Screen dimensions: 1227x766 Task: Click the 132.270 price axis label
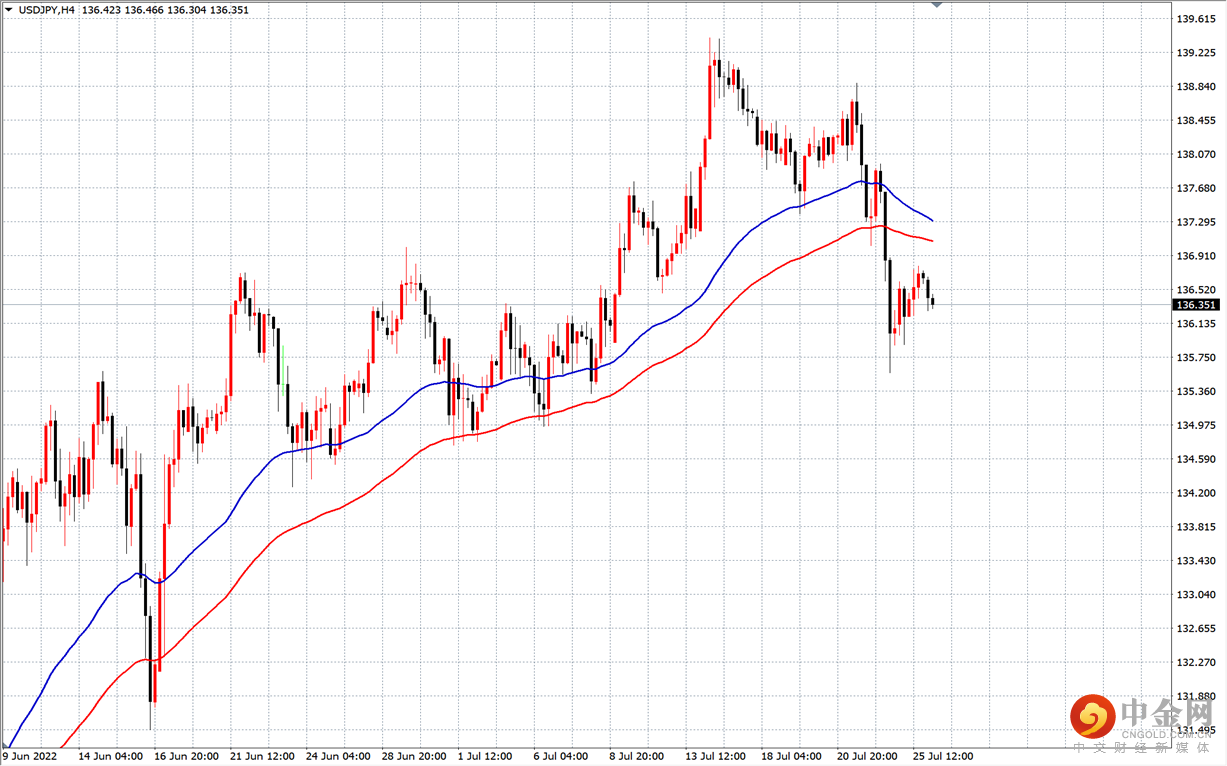[x=1196, y=663]
